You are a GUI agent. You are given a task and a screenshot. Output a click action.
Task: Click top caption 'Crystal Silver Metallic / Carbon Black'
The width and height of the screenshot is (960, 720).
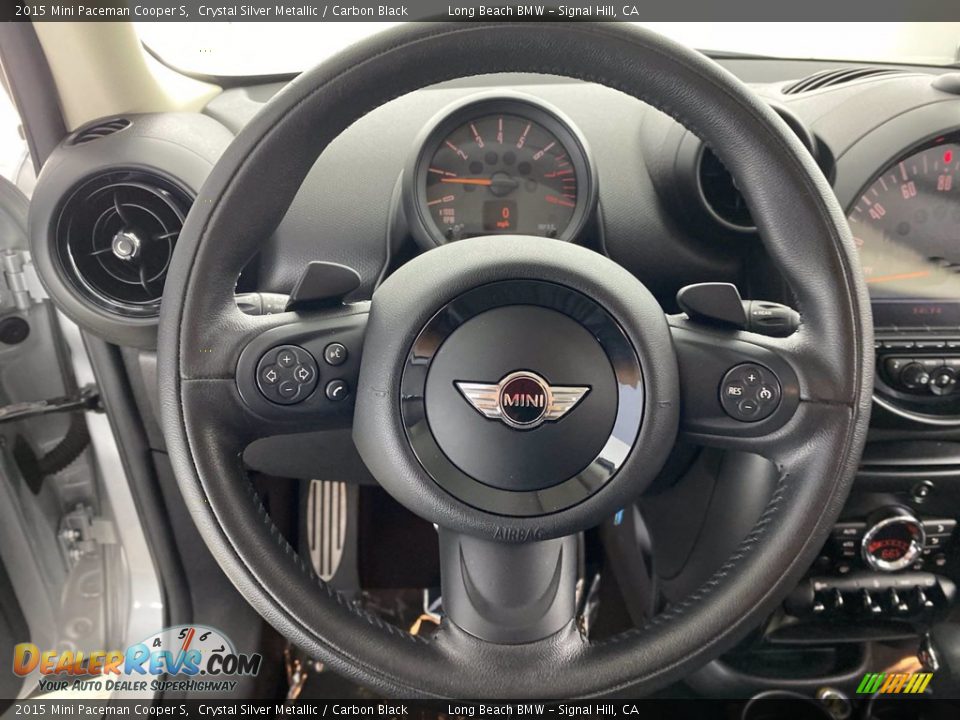coord(302,10)
